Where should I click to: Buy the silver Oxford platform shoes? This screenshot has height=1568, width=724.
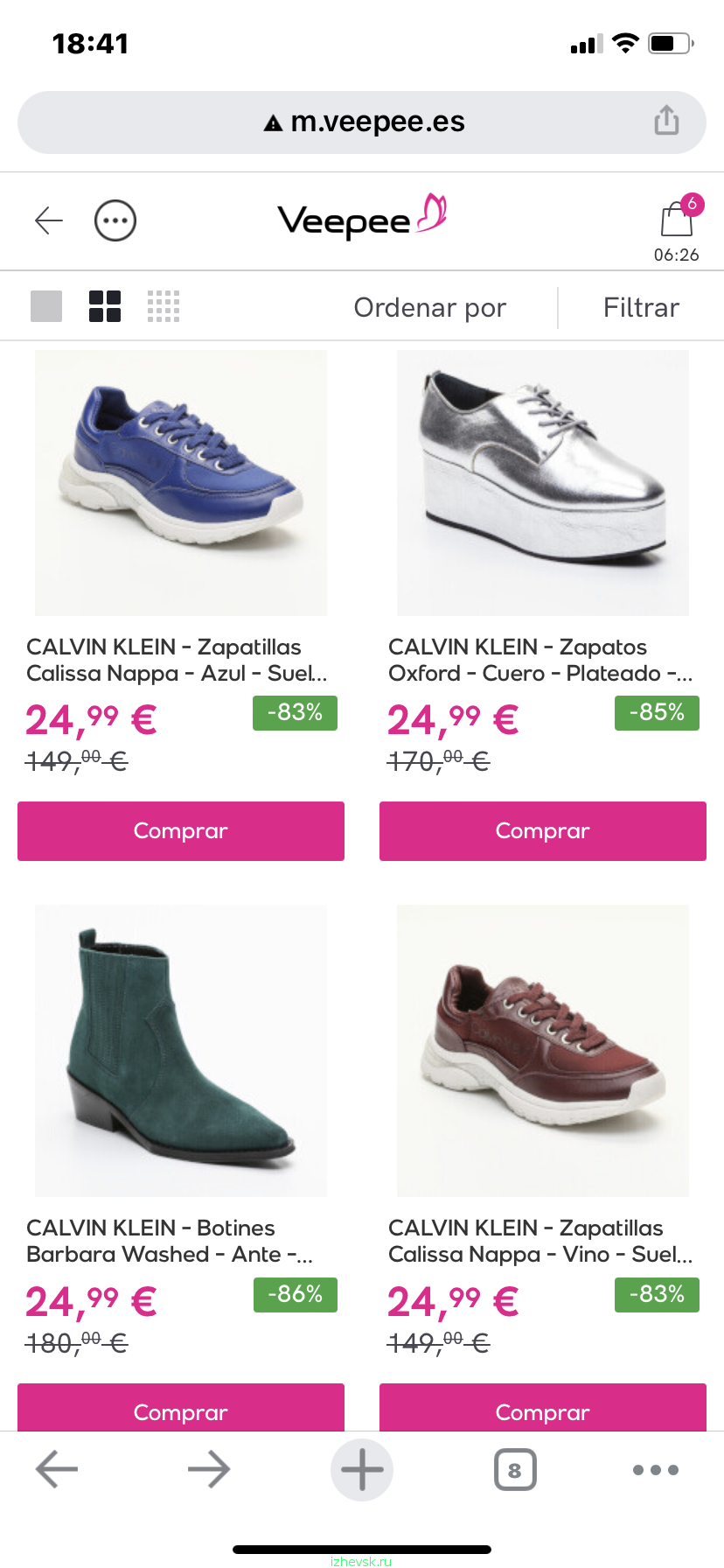[x=543, y=831]
